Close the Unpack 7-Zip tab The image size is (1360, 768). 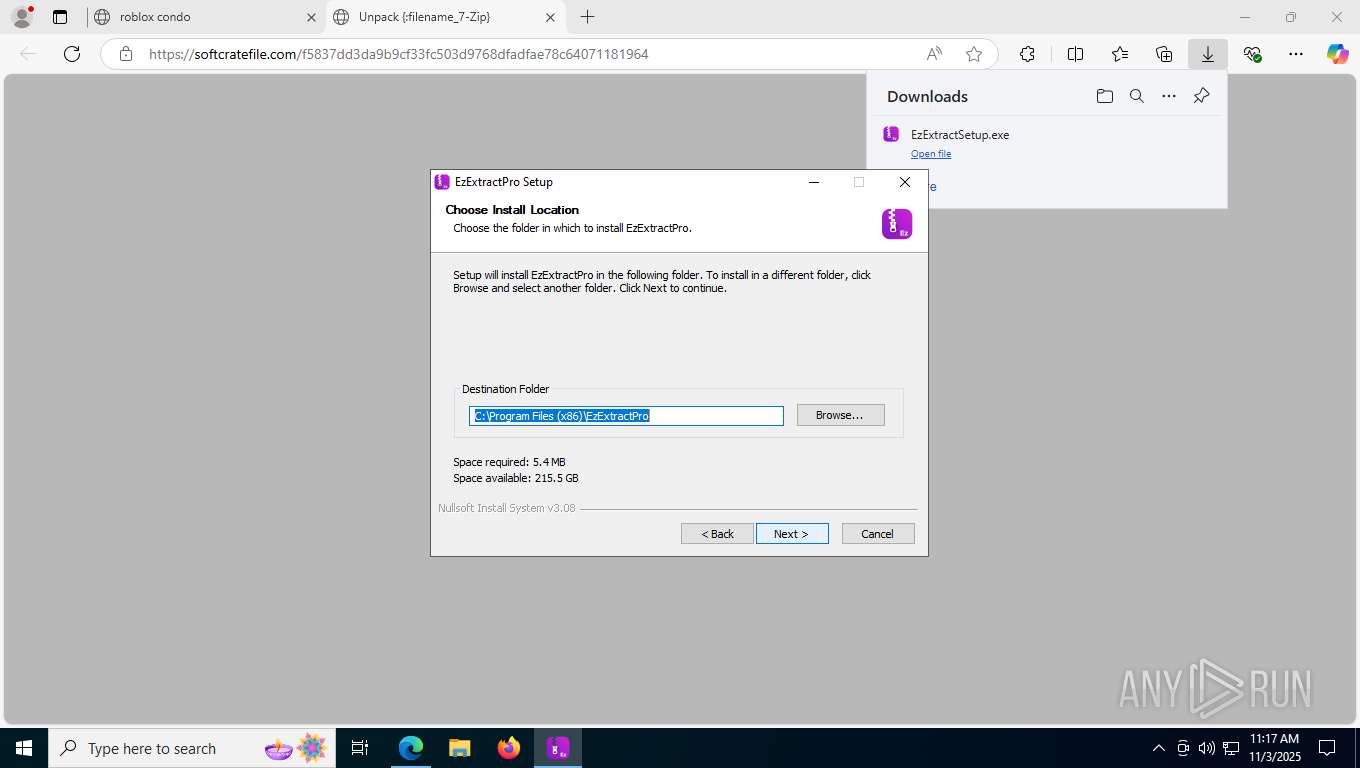tap(550, 17)
